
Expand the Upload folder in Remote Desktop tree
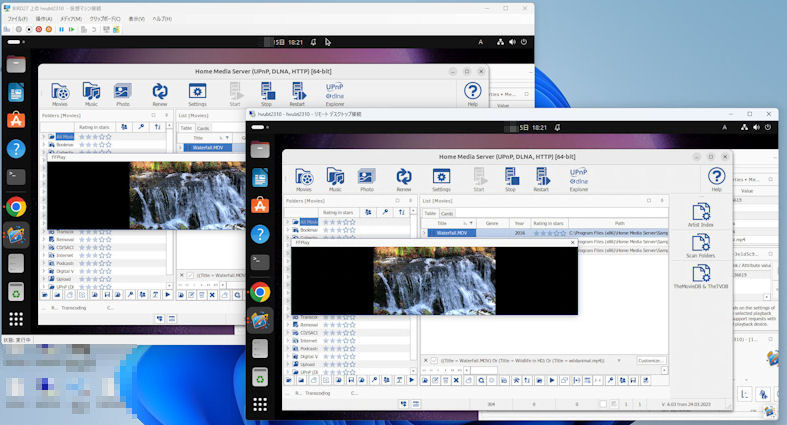coord(288,364)
